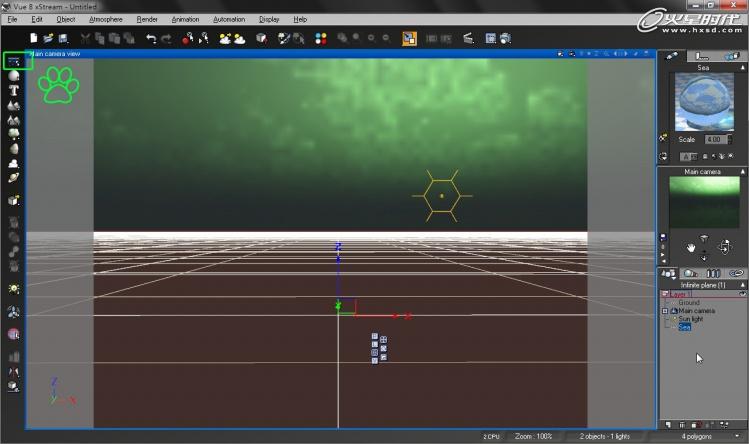Select the Sea item in layer list

685,326
